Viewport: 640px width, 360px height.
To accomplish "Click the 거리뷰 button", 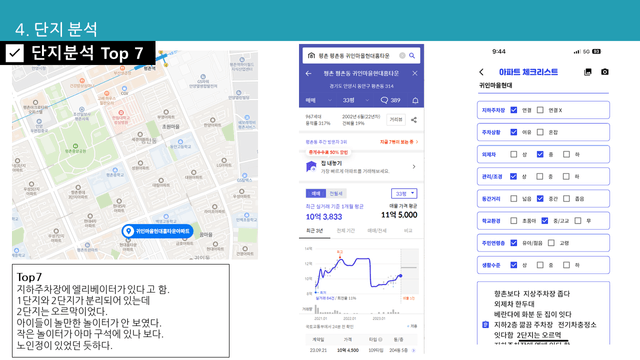I will 396,120.
